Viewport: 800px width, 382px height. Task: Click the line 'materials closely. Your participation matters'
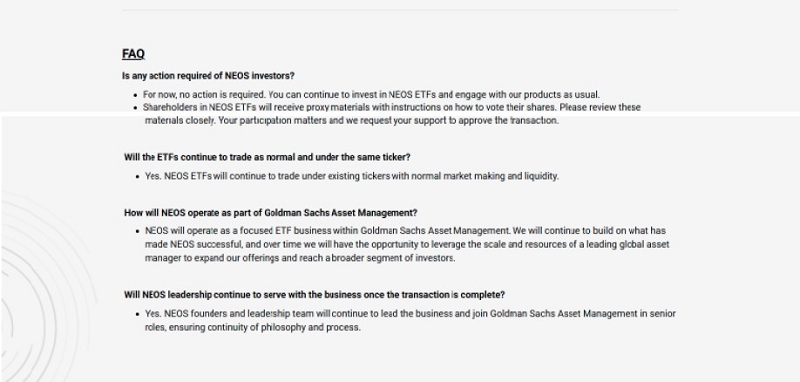[x=352, y=121]
